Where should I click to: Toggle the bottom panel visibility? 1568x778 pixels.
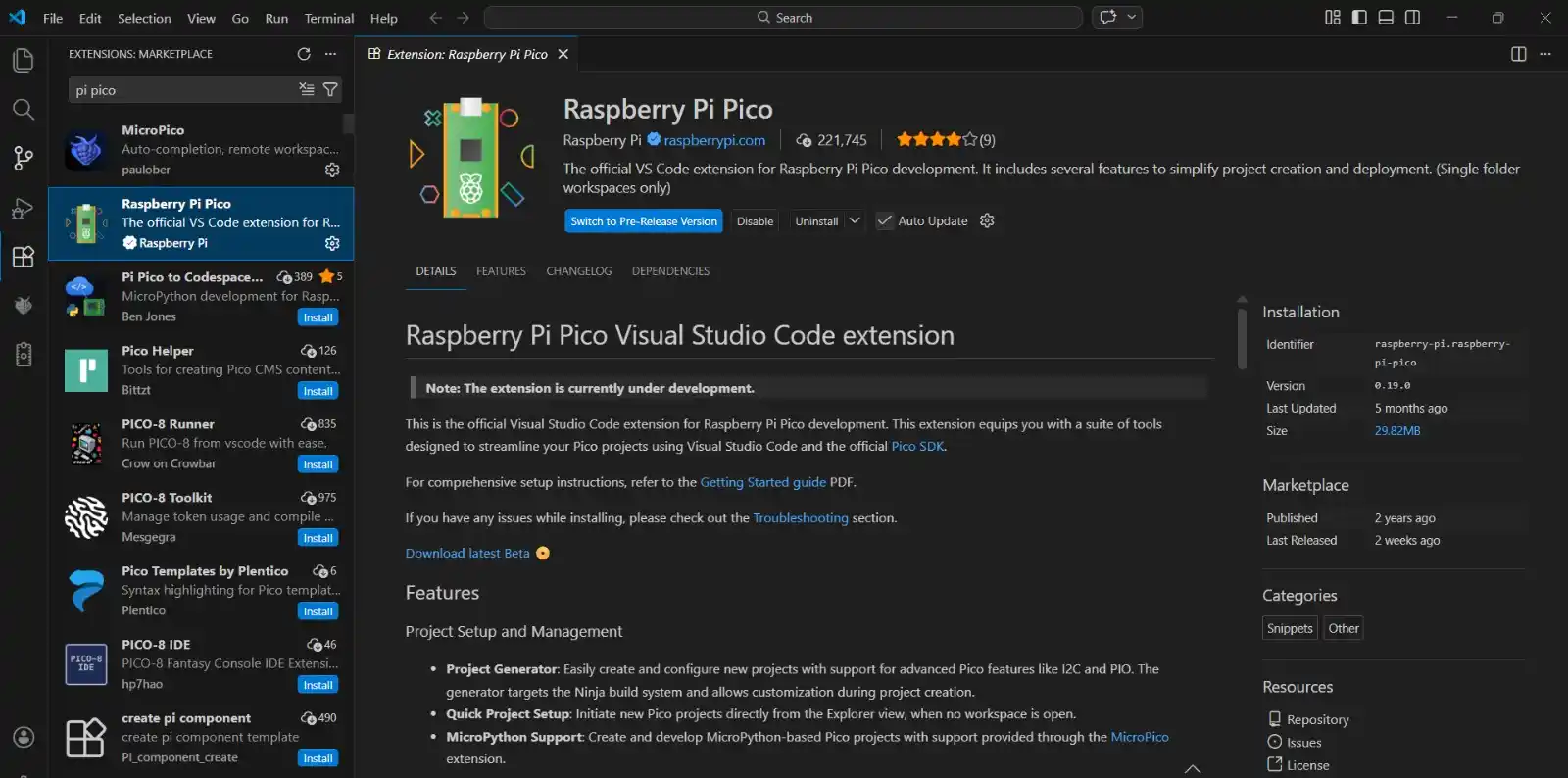pyautogui.click(x=1386, y=18)
